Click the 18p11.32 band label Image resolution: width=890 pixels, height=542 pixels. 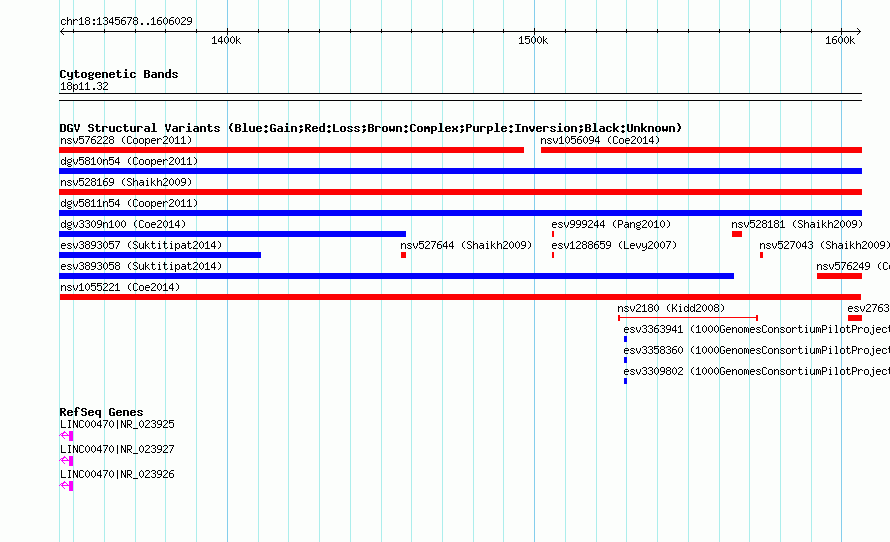coord(84,86)
